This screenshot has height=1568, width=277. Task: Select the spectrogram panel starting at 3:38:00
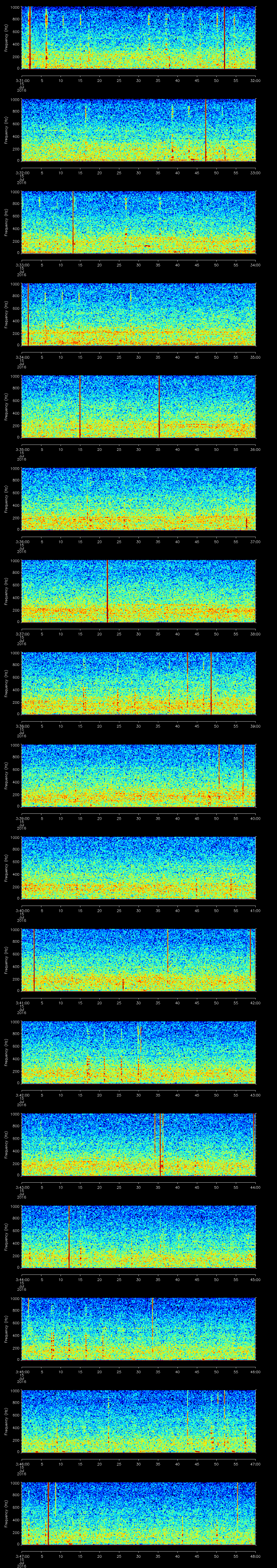139,683
